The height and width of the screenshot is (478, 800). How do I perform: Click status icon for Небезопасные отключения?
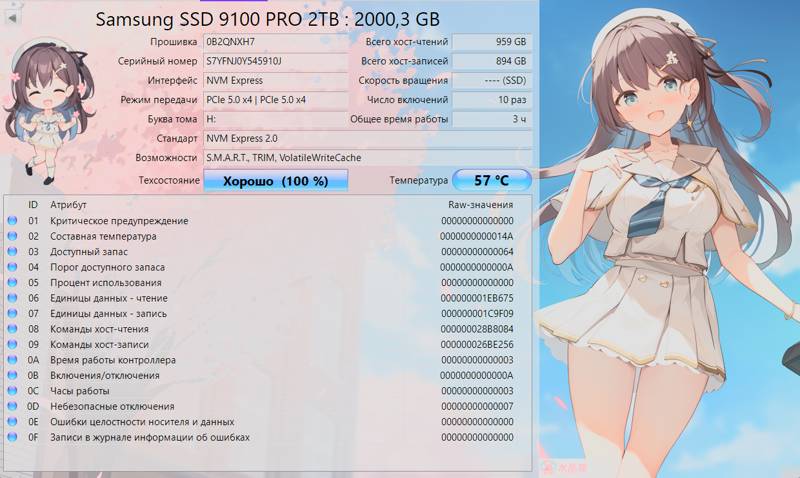(12, 407)
